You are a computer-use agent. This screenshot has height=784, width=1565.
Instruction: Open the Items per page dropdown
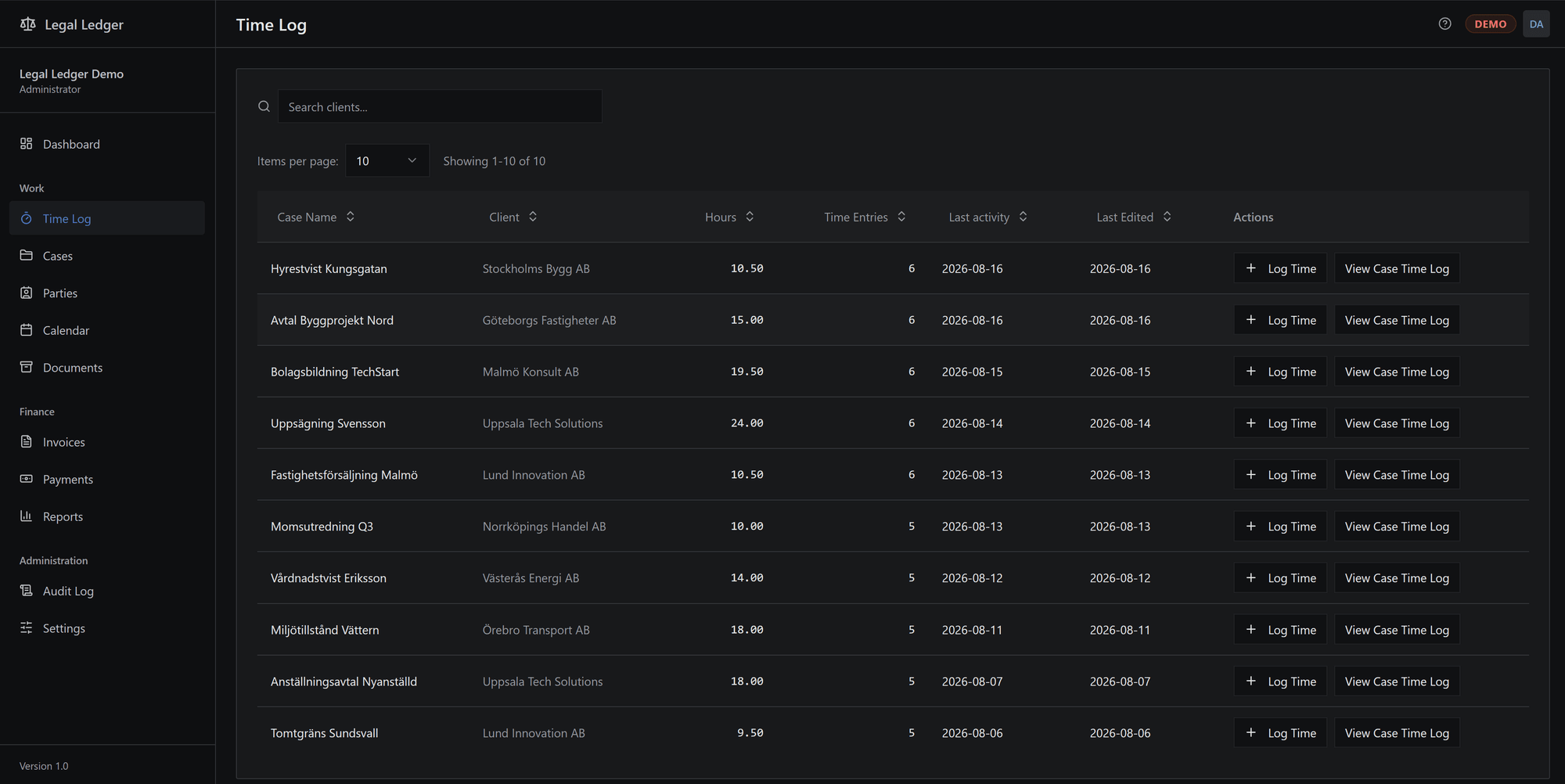(x=387, y=160)
